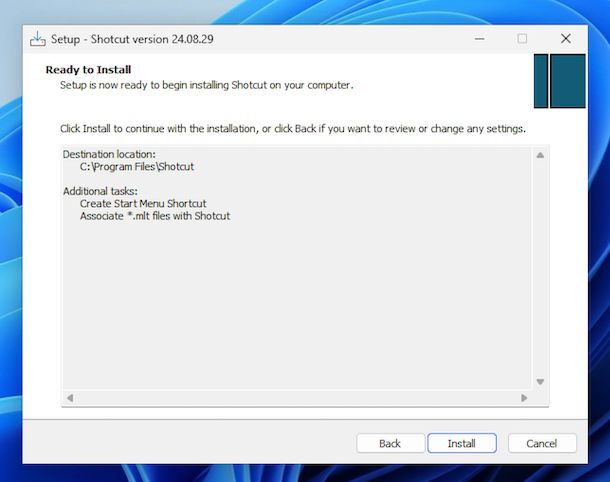Image resolution: width=610 pixels, height=482 pixels.
Task: Click the 'Destination location:' label
Action: coord(109,154)
